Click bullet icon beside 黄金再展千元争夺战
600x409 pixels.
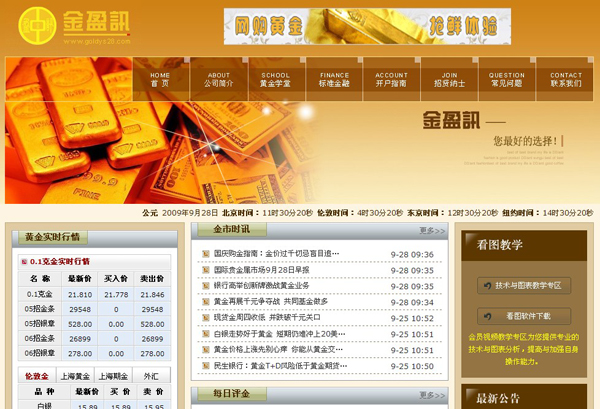(206, 301)
